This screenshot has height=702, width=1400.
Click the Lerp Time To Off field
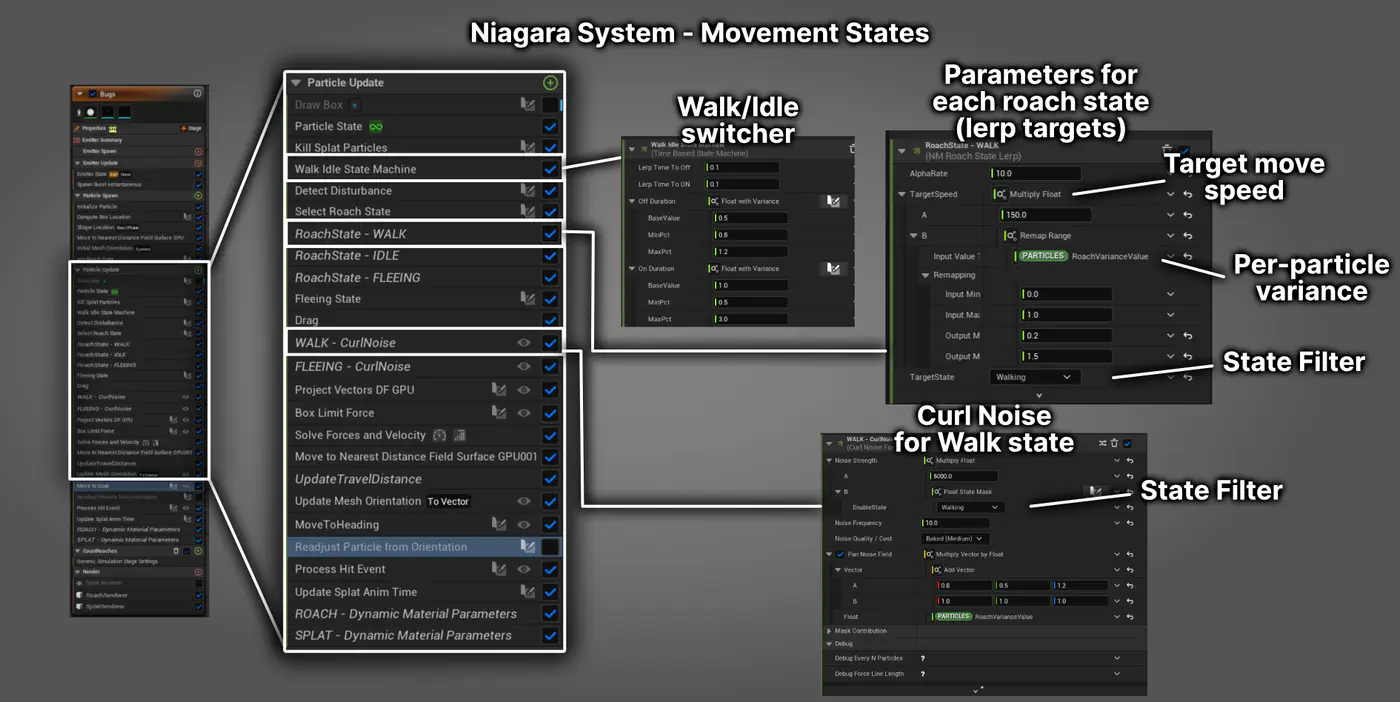(741, 167)
